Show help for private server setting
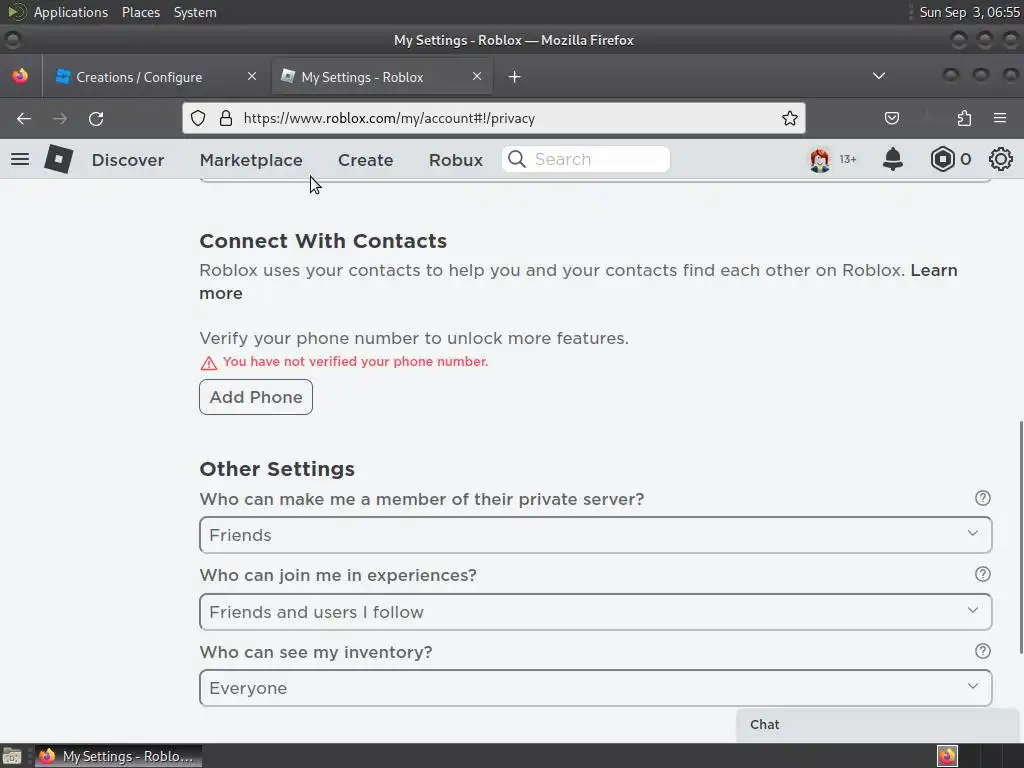1024x768 pixels. tap(982, 498)
